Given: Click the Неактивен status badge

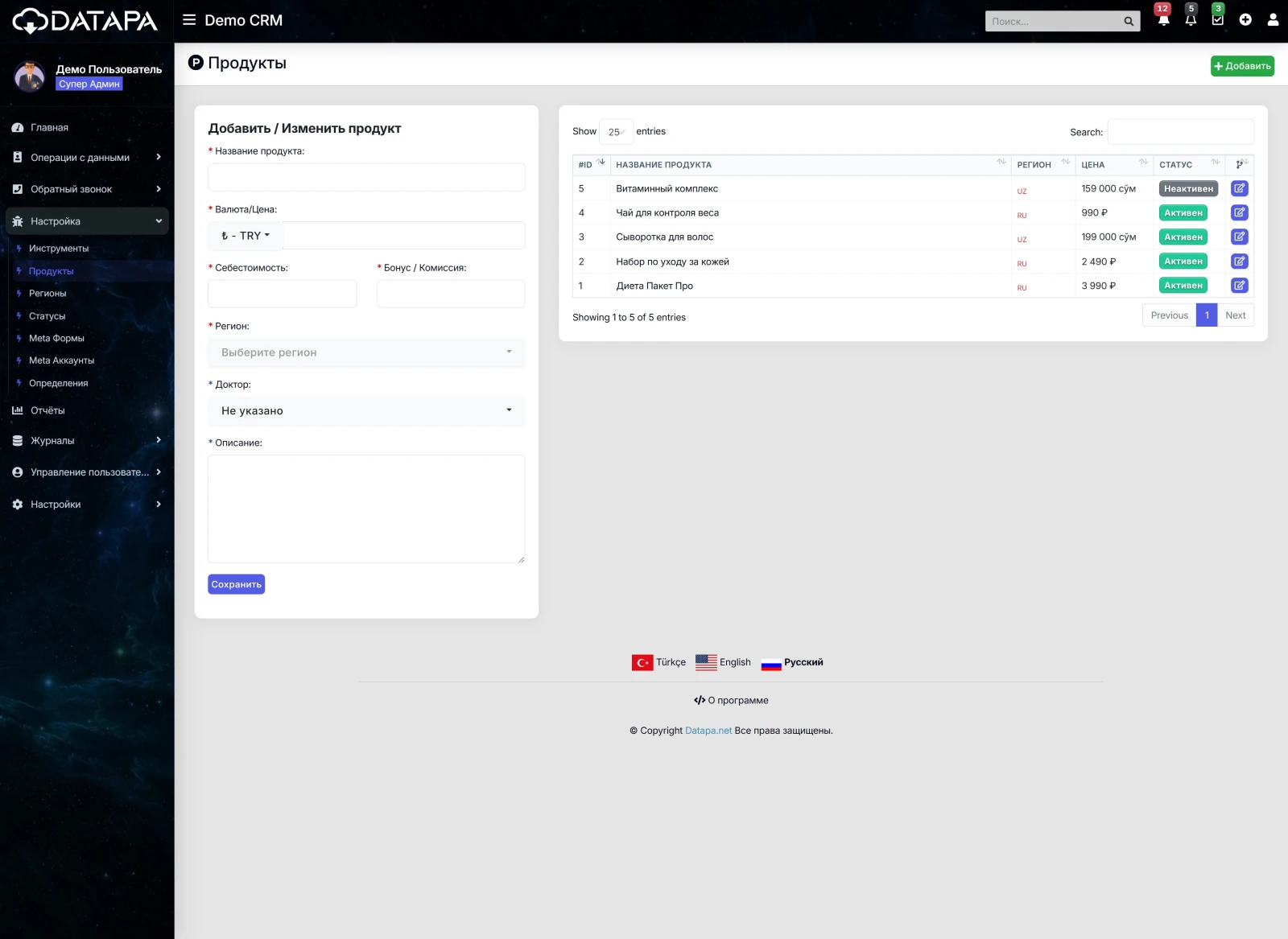Looking at the screenshot, I should point(1188,189).
